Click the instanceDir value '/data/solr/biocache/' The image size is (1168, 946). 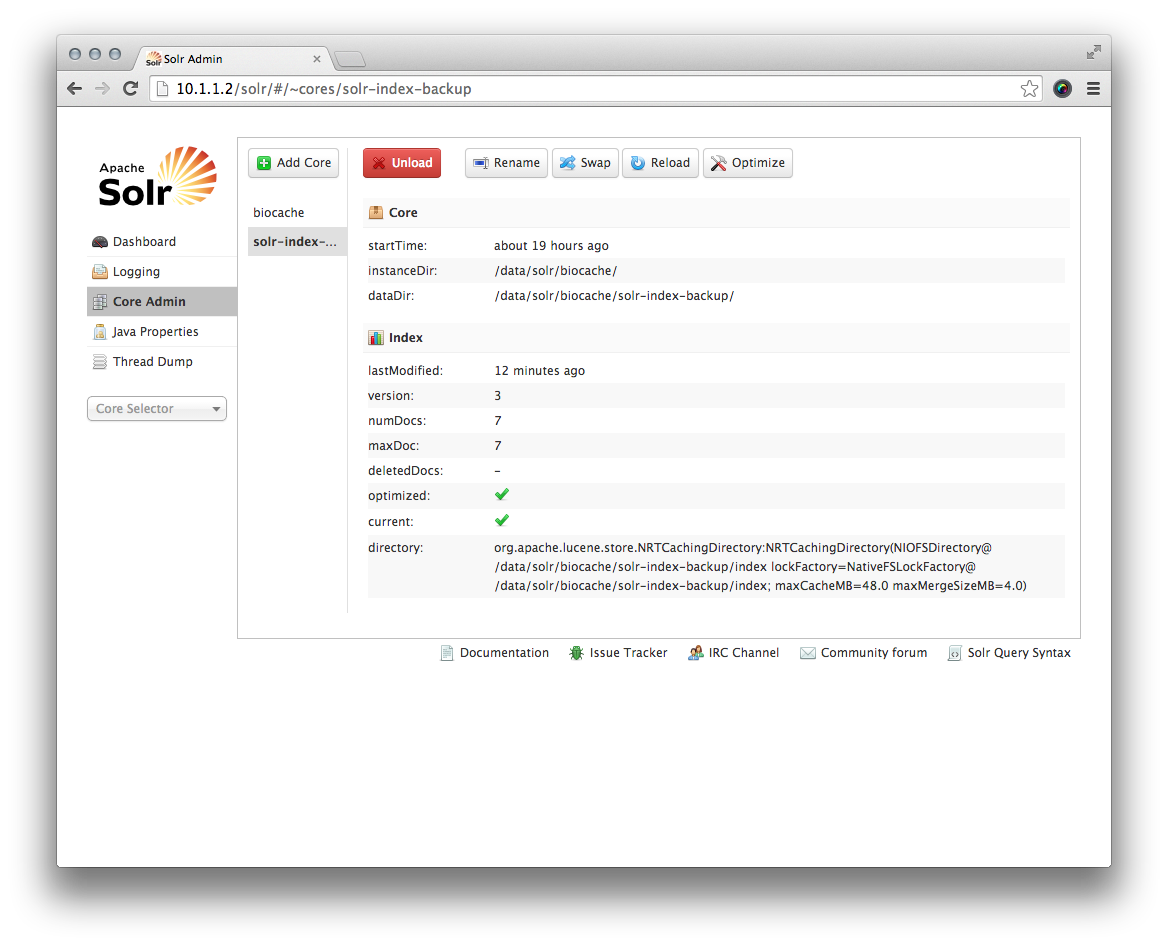click(556, 271)
